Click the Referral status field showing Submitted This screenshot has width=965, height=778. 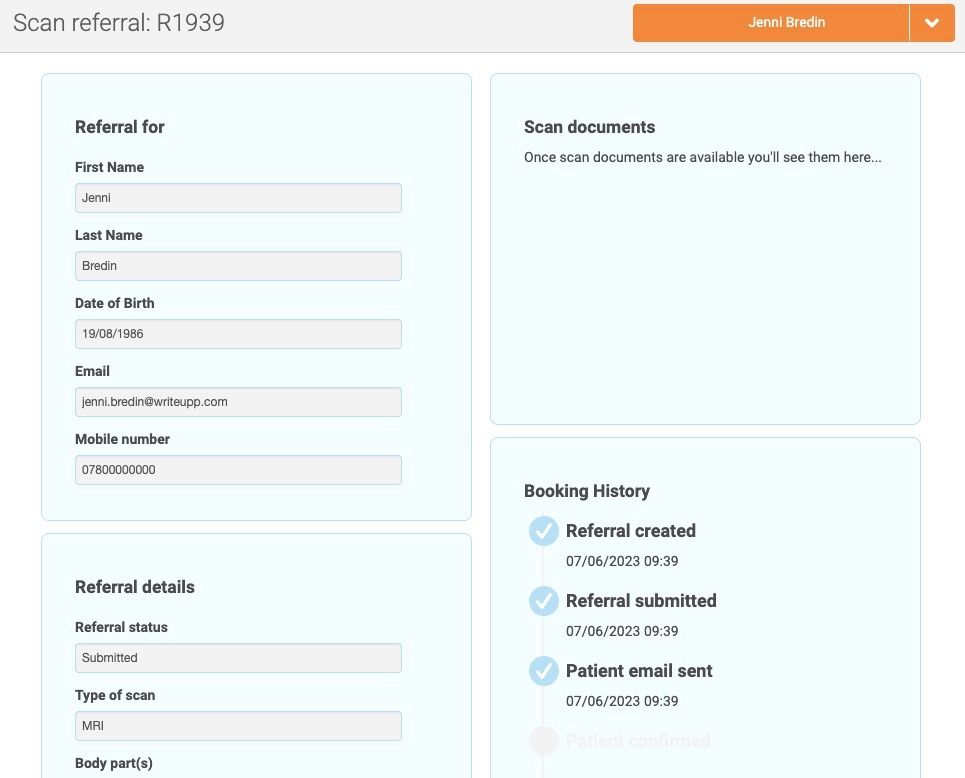[238, 658]
